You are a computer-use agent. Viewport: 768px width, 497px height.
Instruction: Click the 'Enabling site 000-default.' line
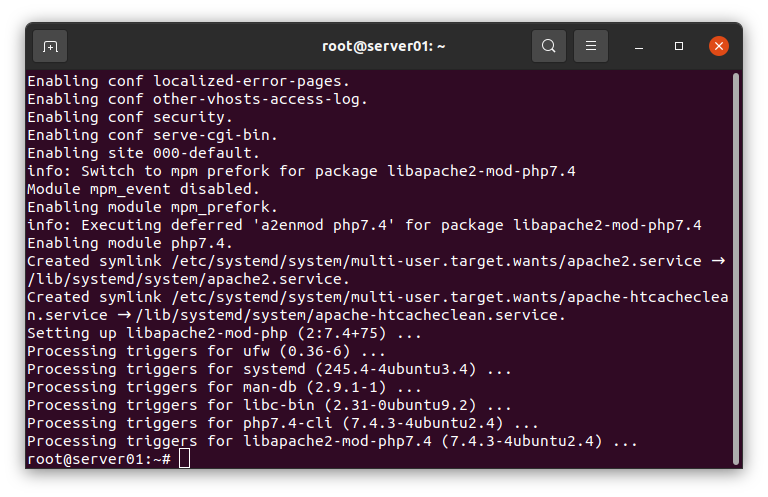click(143, 153)
